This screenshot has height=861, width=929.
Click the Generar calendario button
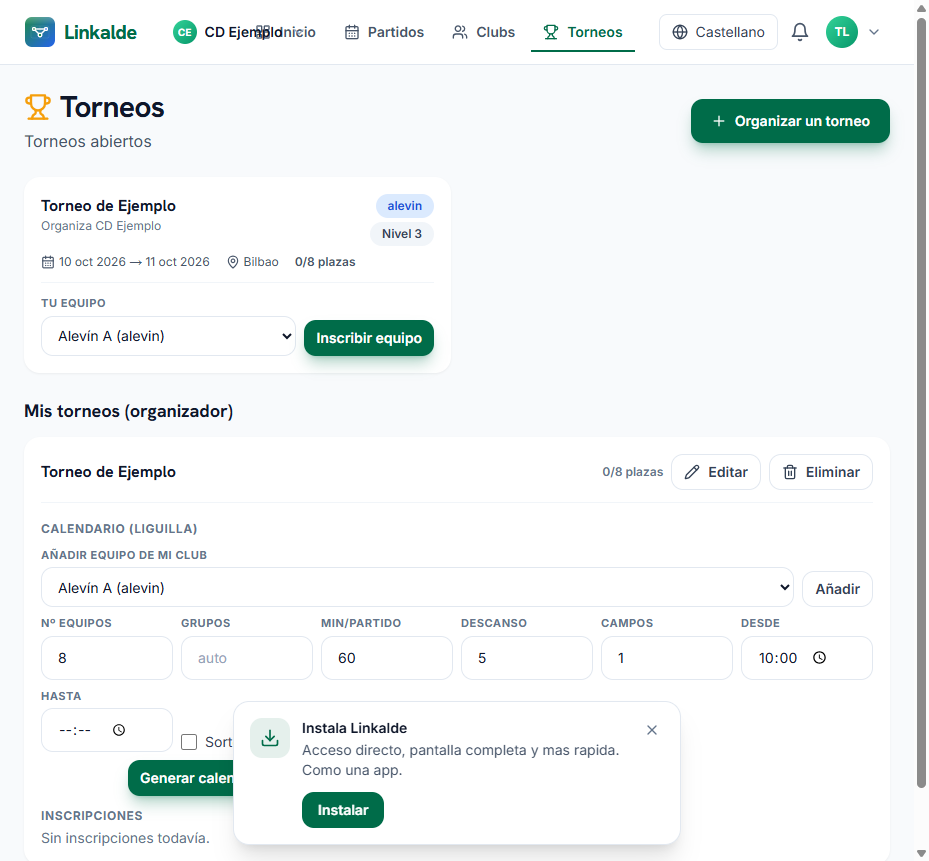click(x=181, y=778)
